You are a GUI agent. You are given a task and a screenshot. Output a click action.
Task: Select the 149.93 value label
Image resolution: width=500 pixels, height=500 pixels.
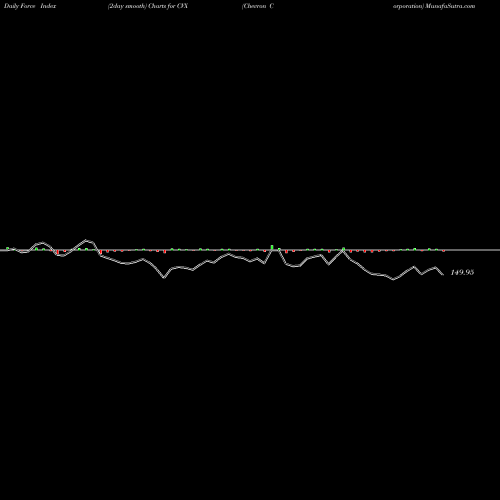click(x=462, y=272)
